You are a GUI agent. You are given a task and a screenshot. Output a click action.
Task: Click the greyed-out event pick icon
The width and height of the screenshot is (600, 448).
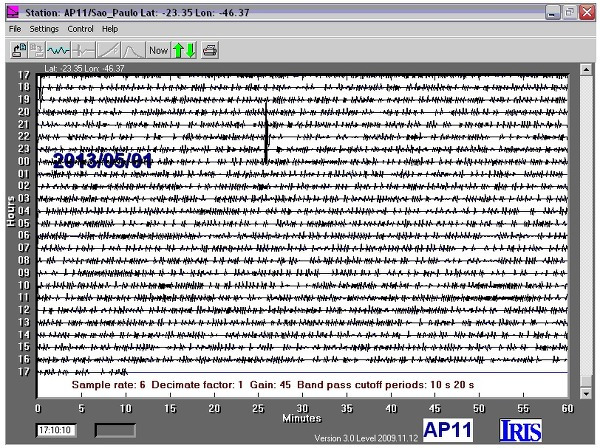pos(83,50)
